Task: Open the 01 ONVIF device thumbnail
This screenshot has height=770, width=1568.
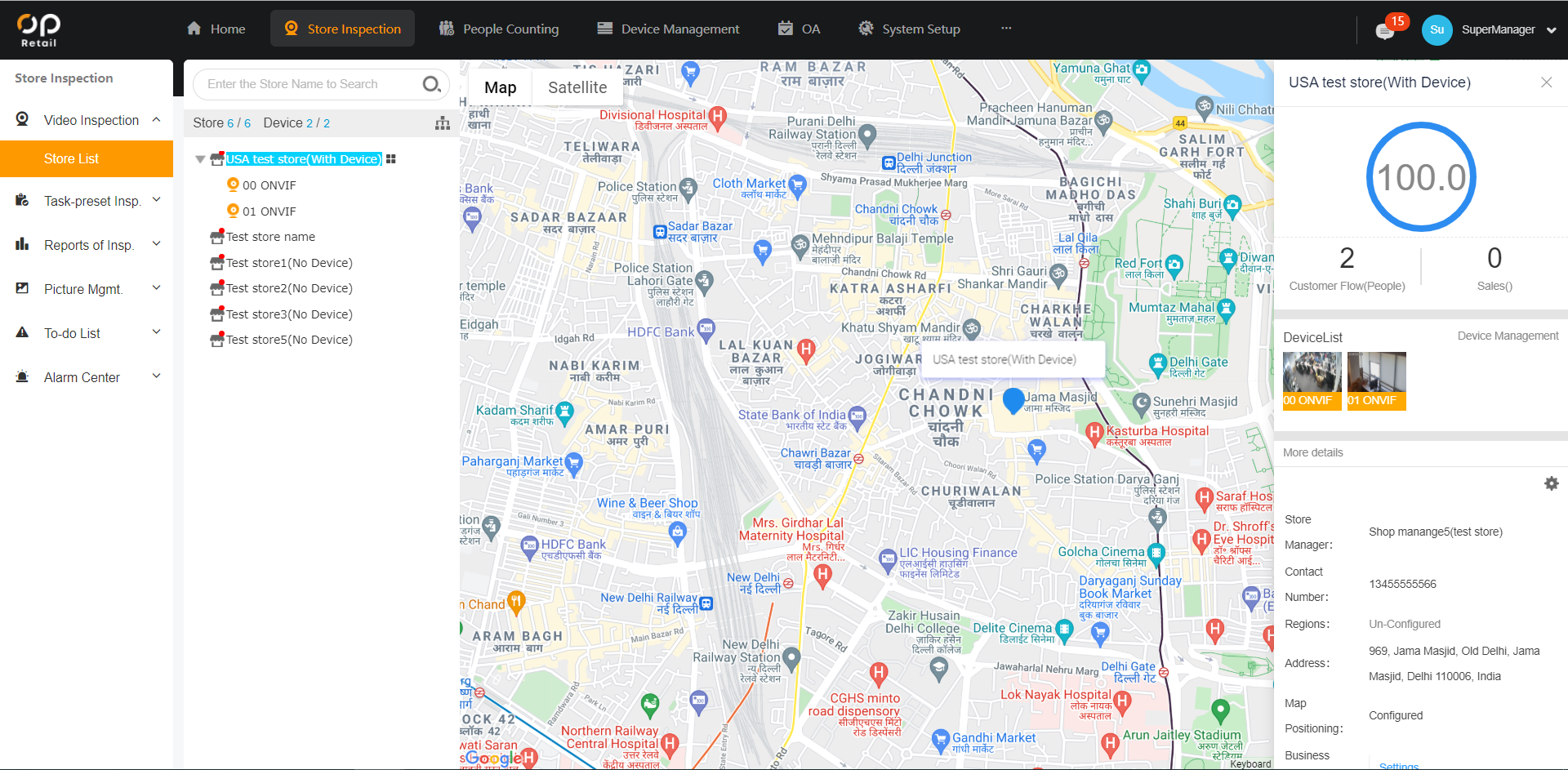Action: tap(1377, 381)
